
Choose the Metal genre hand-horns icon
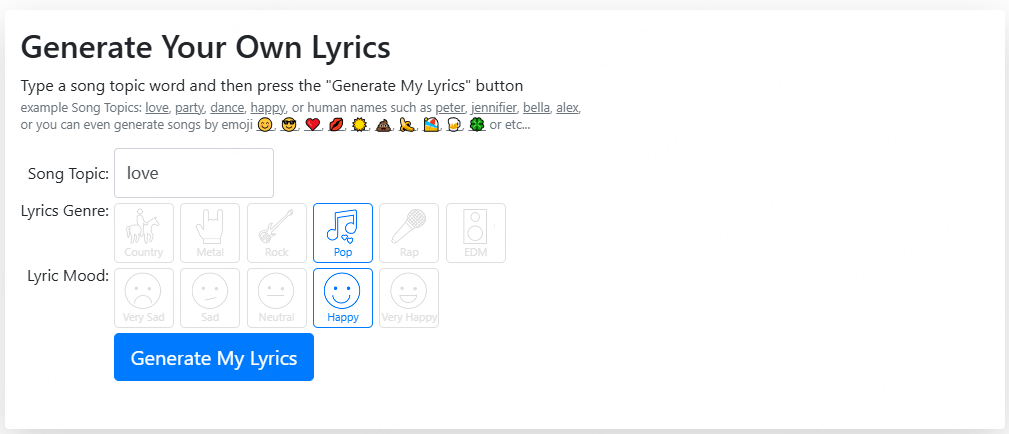point(210,233)
